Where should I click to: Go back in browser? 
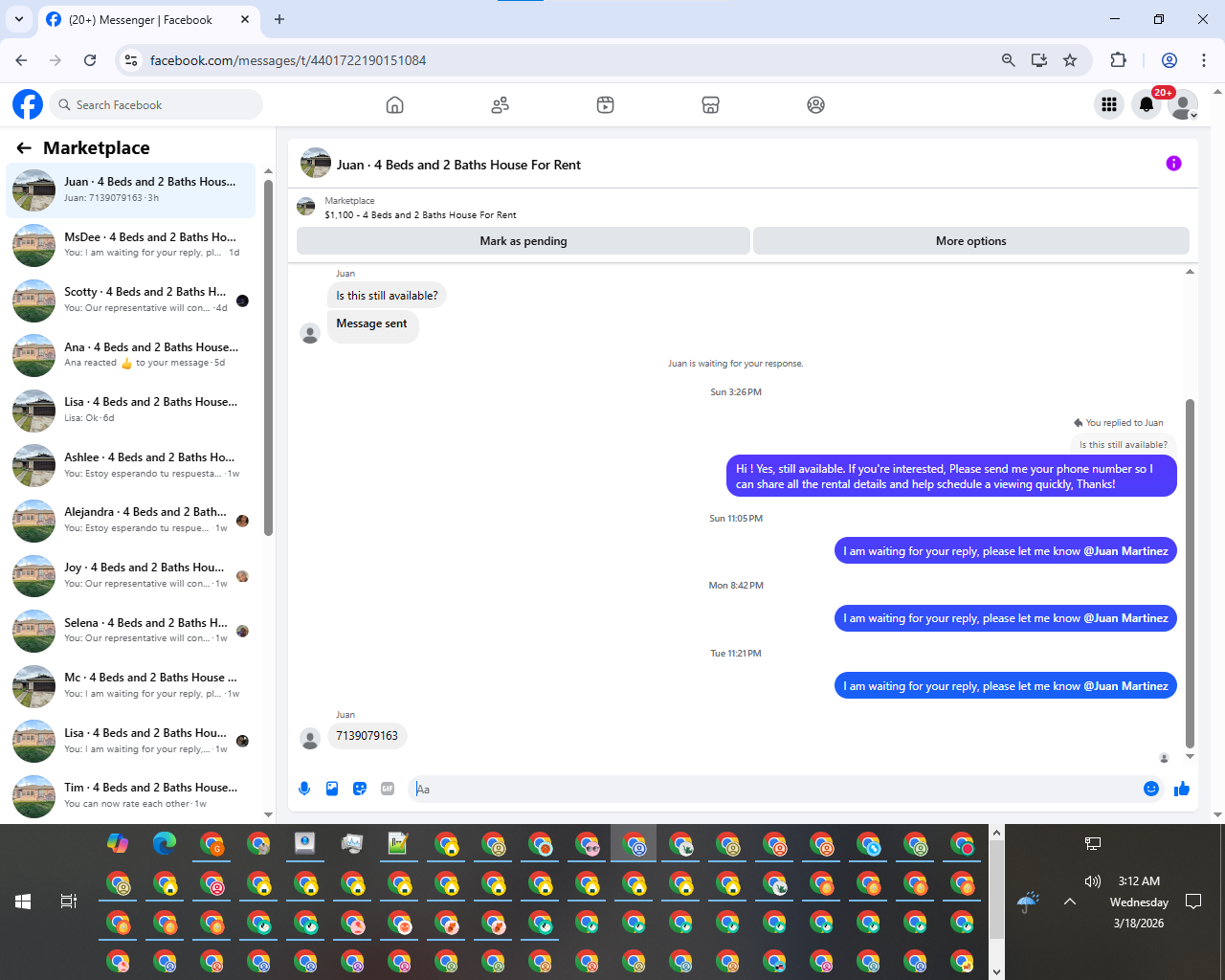pos(21,60)
